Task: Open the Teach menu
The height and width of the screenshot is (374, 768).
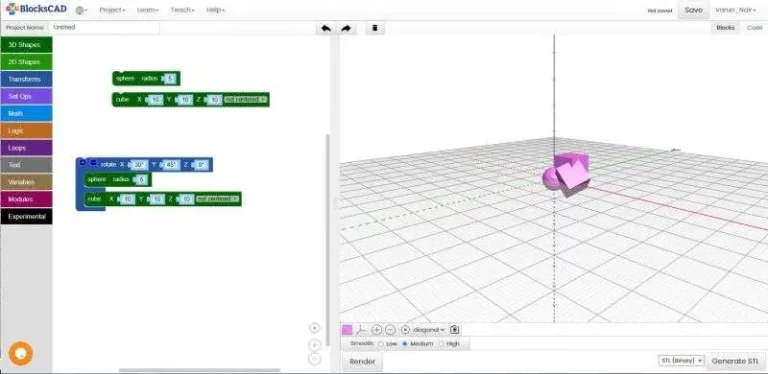Action: coord(182,10)
